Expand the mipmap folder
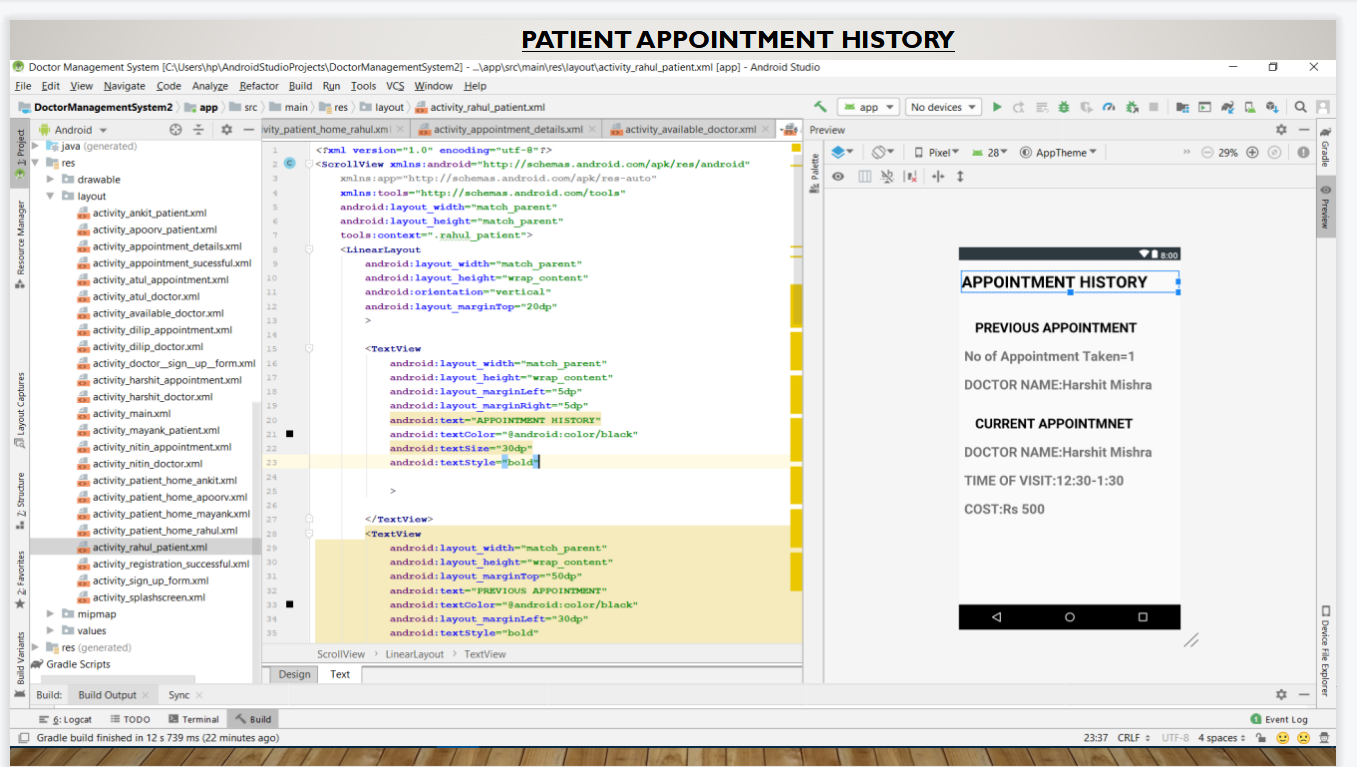 tap(51, 614)
